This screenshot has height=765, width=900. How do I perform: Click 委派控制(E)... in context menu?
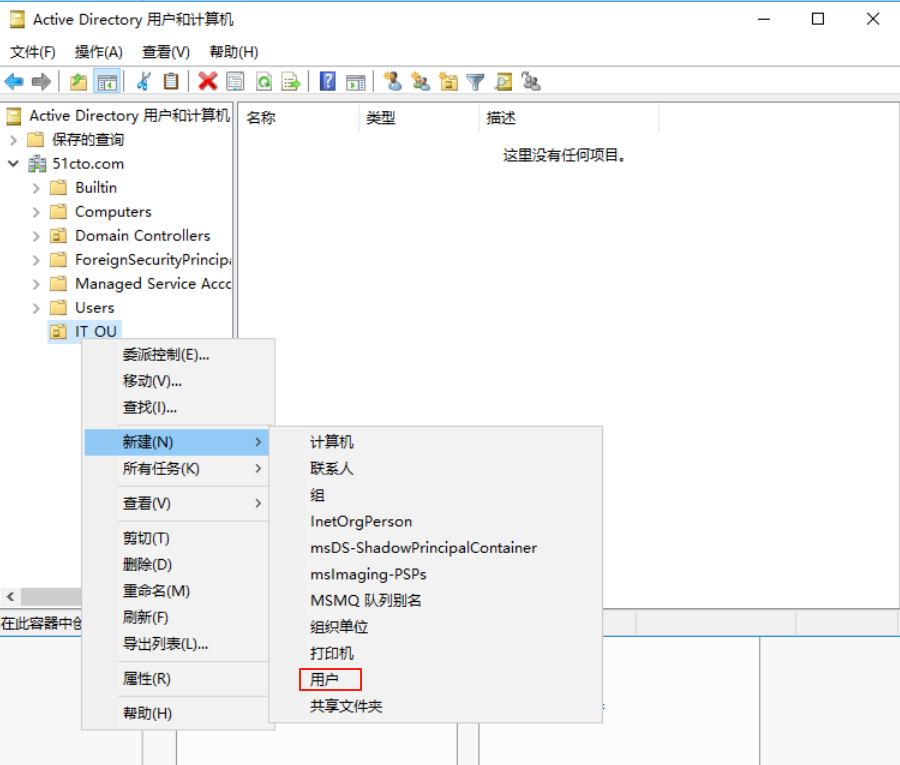[x=166, y=355]
